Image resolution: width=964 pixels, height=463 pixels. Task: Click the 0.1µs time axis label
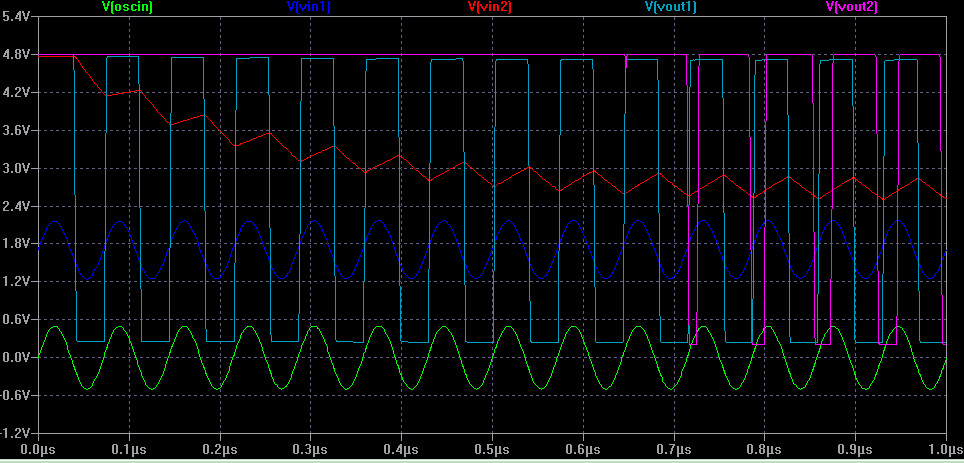pyautogui.click(x=129, y=450)
